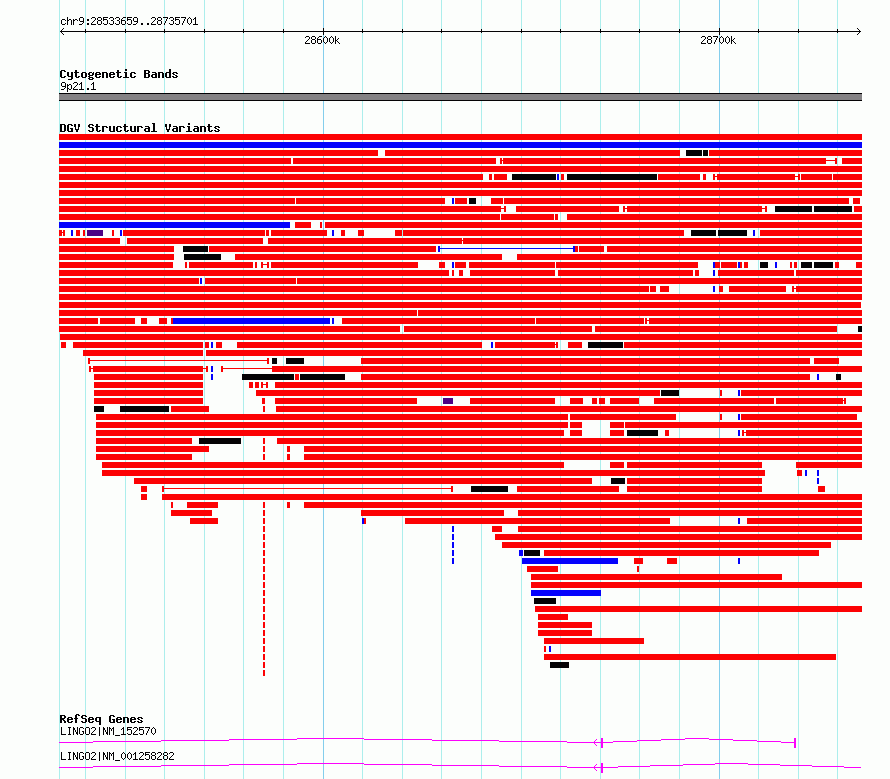Open the DGV Structural Variants track title
The height and width of the screenshot is (779, 890).
tap(140, 128)
